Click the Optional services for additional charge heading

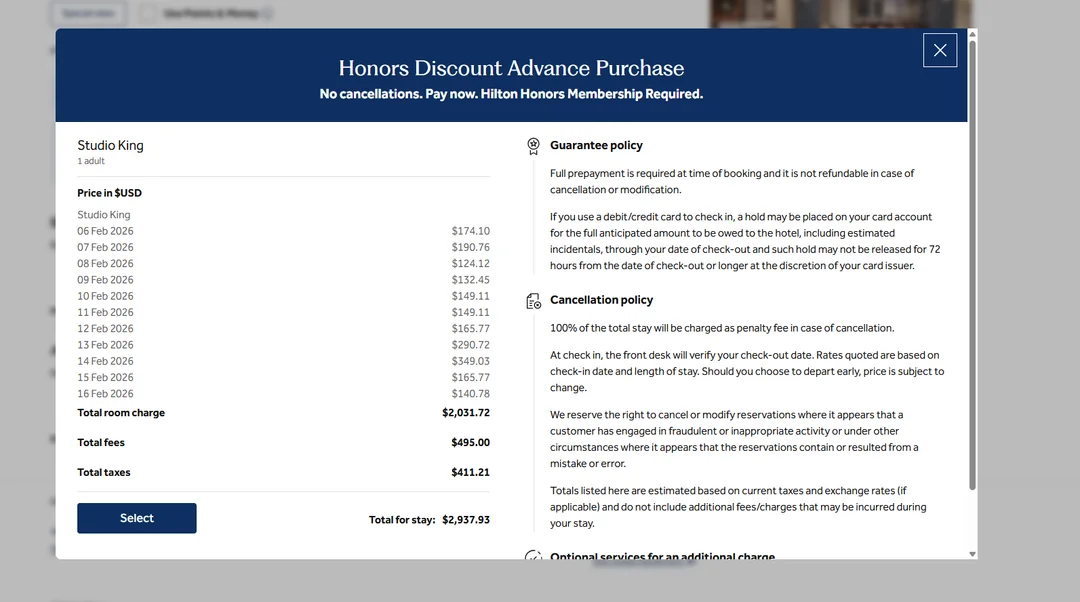tap(662, 556)
